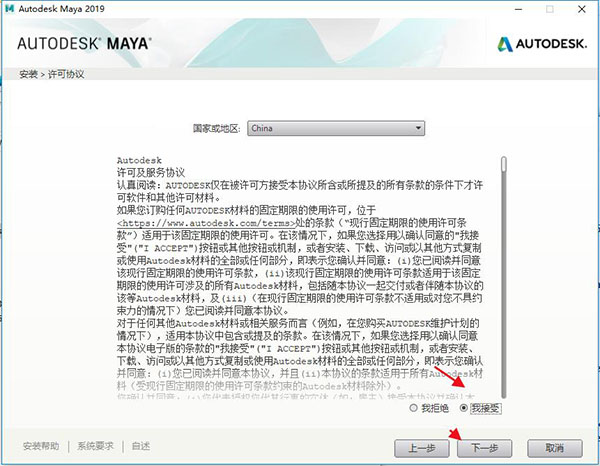
Task: Click the lower scrollbar track of the agreement
Action: (504, 287)
